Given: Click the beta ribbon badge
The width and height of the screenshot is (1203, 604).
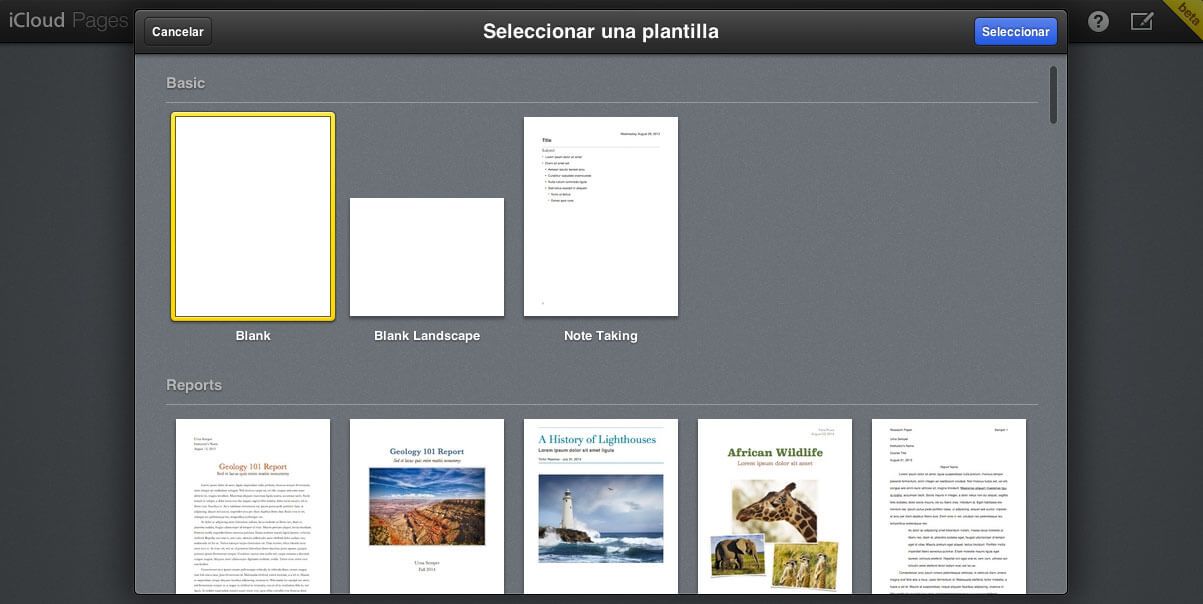Looking at the screenshot, I should tap(1186, 17).
